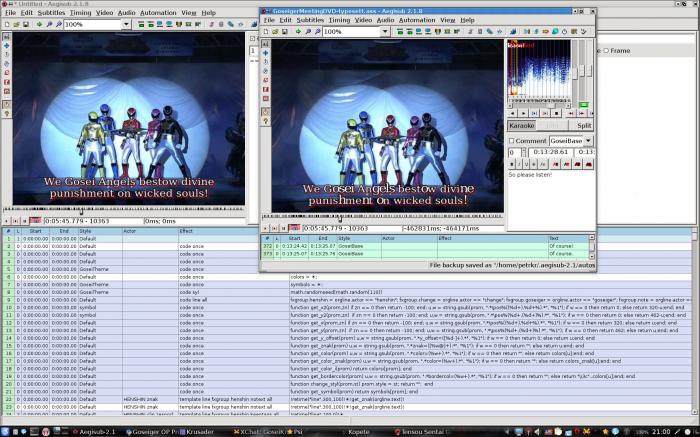This screenshot has height=437, width=700.
Task: Click video play button under front window video
Action: [266, 228]
